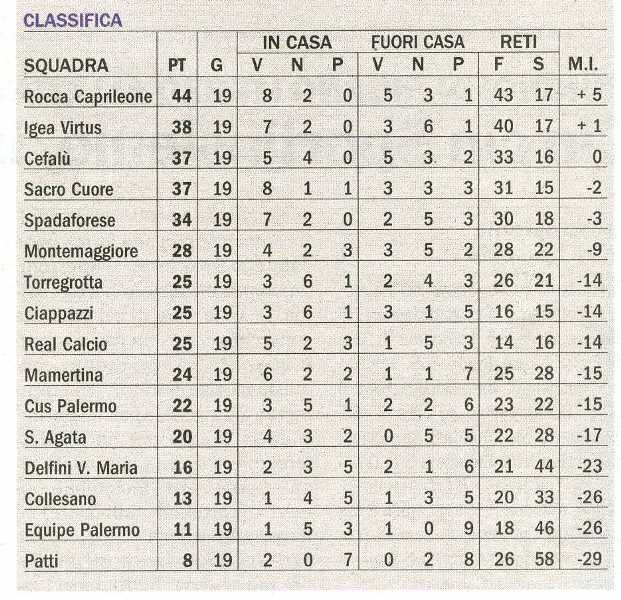Select the Spadaforese team name

(70, 221)
